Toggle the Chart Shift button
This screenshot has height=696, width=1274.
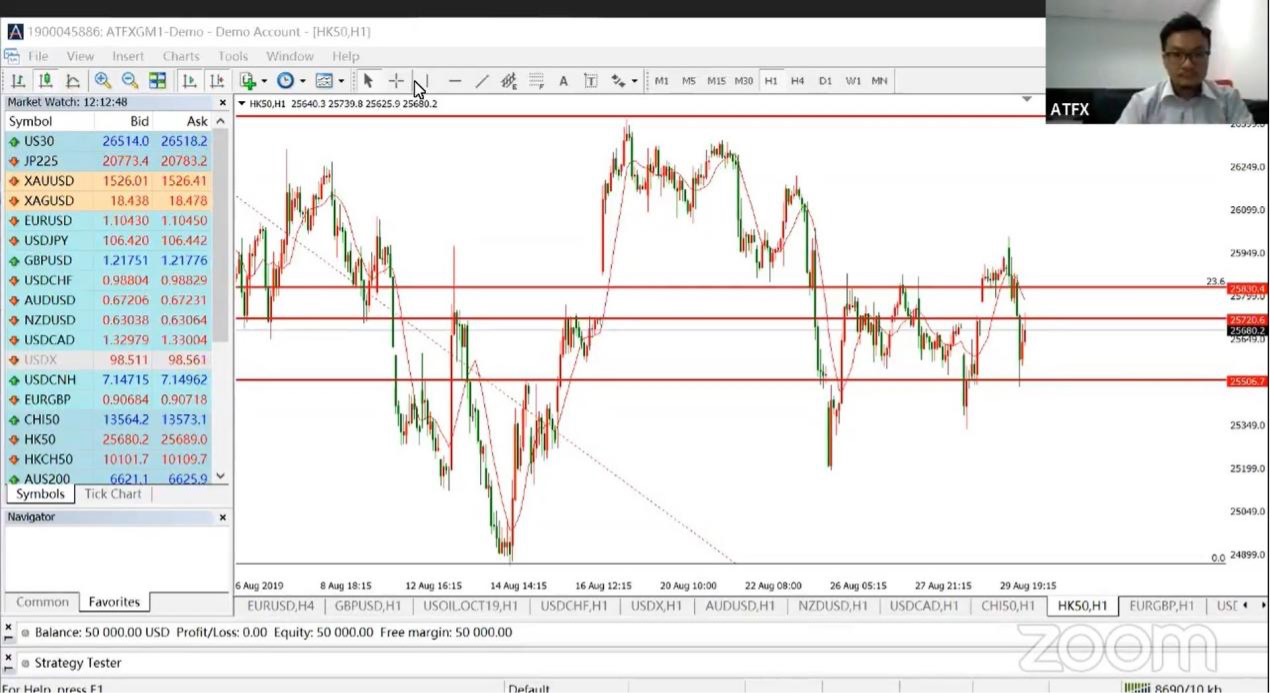coord(216,81)
